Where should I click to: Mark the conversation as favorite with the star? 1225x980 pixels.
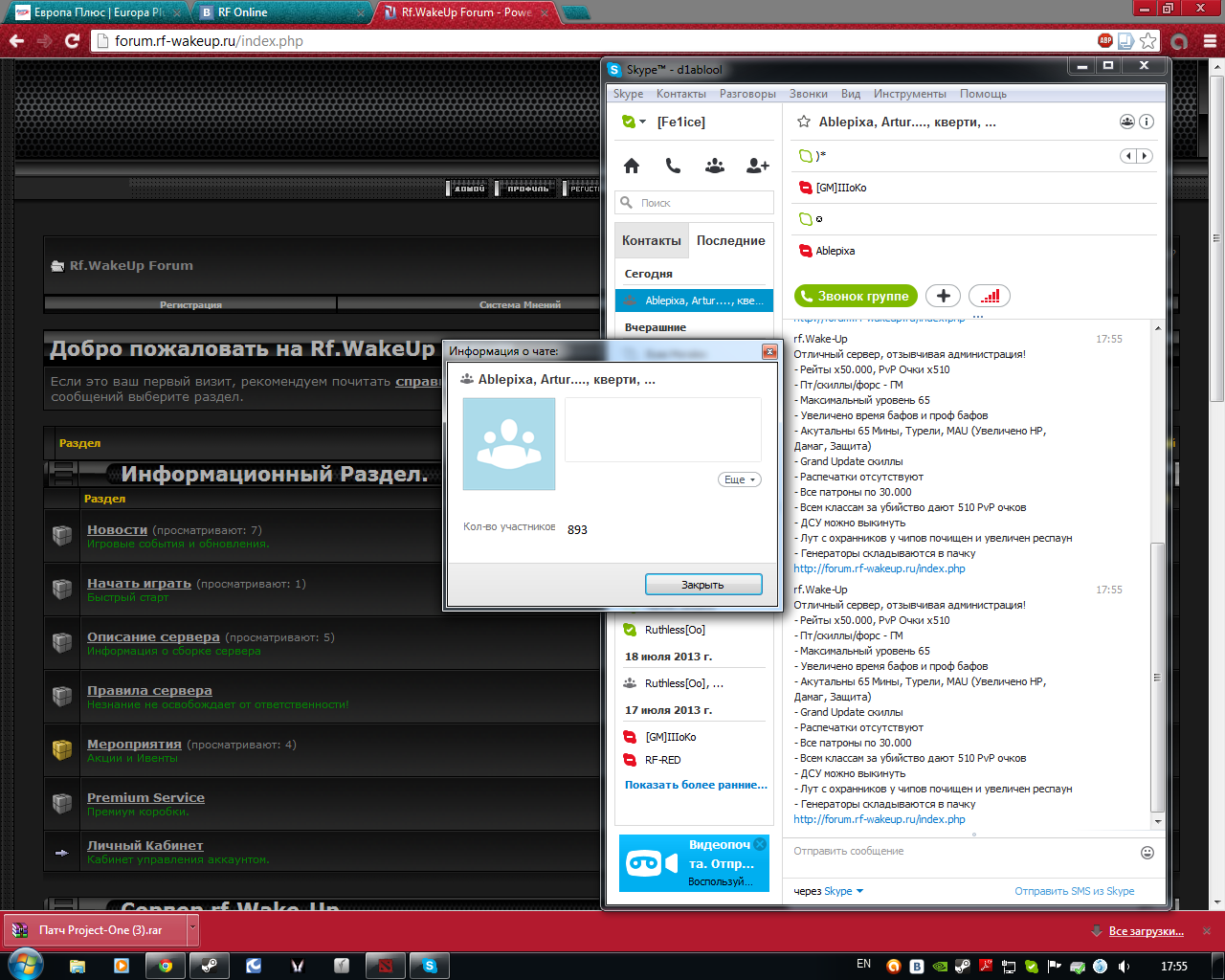tap(804, 122)
